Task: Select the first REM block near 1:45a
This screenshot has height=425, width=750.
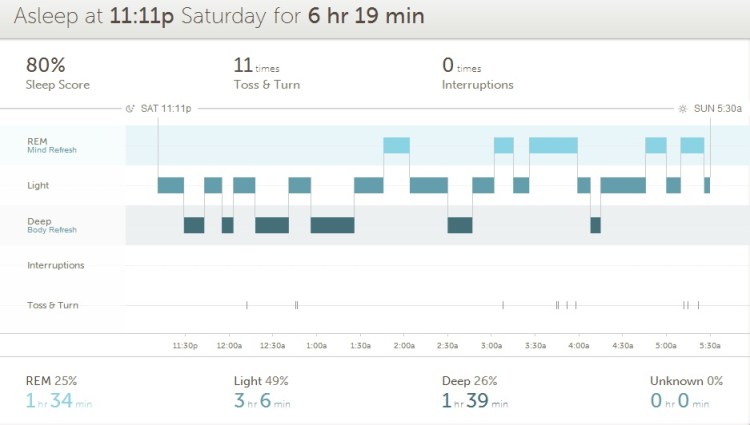Action: pos(396,145)
